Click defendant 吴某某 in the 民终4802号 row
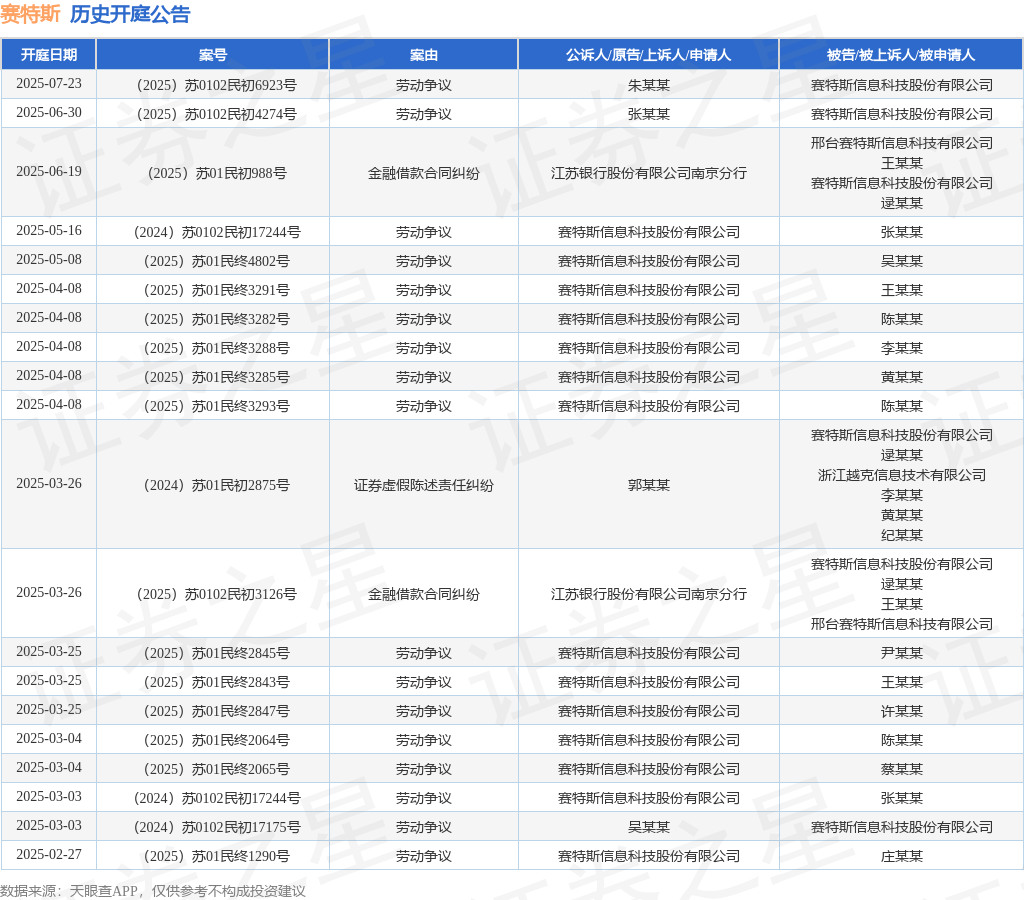The image size is (1024, 900). [901, 261]
